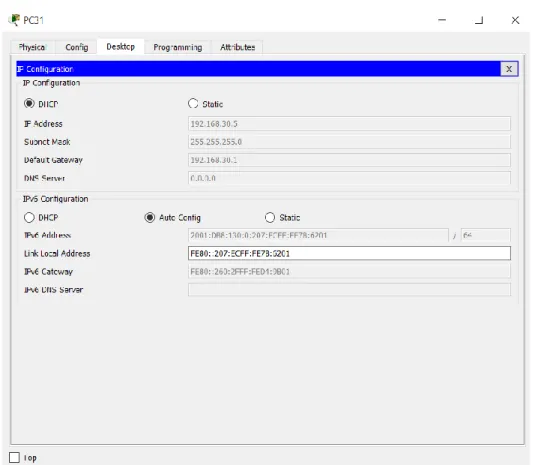Click the Subnet Mask field
The width and height of the screenshot is (535, 465).
pos(349,142)
